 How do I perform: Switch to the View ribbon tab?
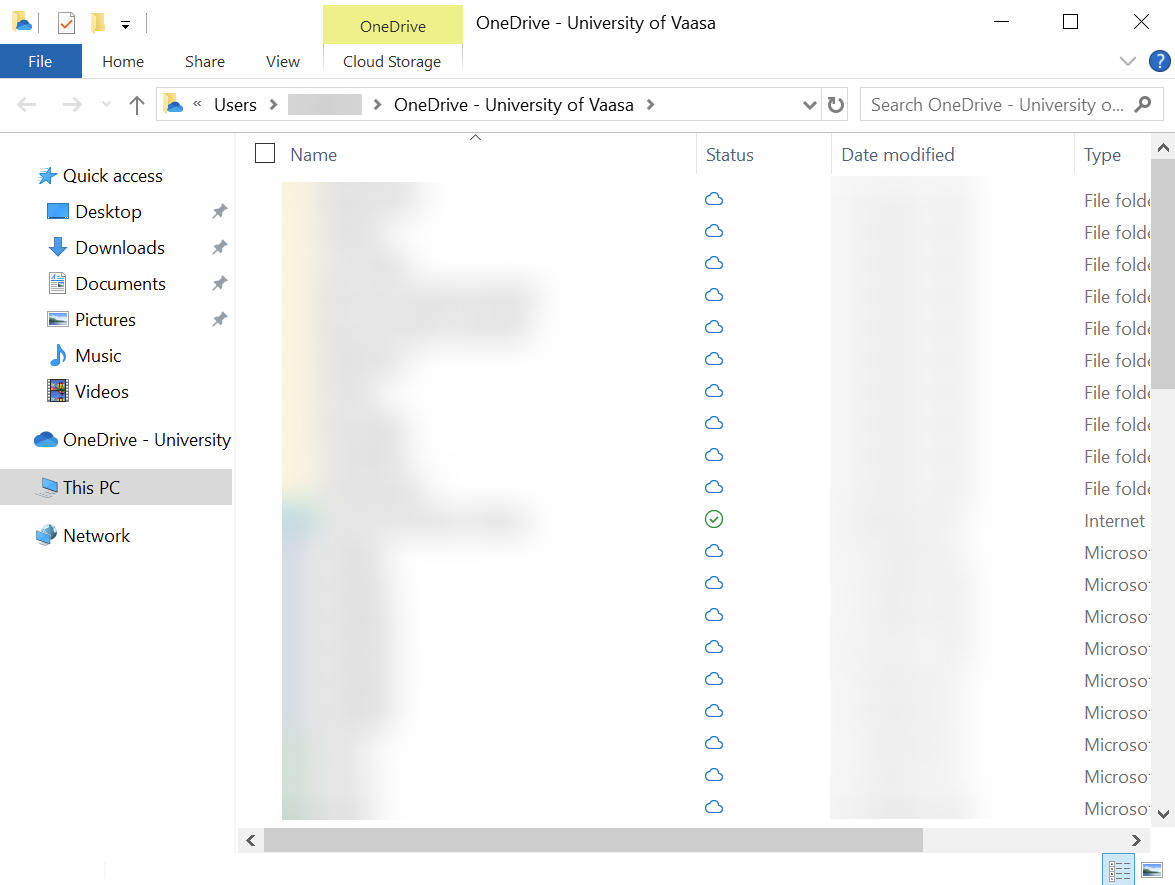point(283,61)
